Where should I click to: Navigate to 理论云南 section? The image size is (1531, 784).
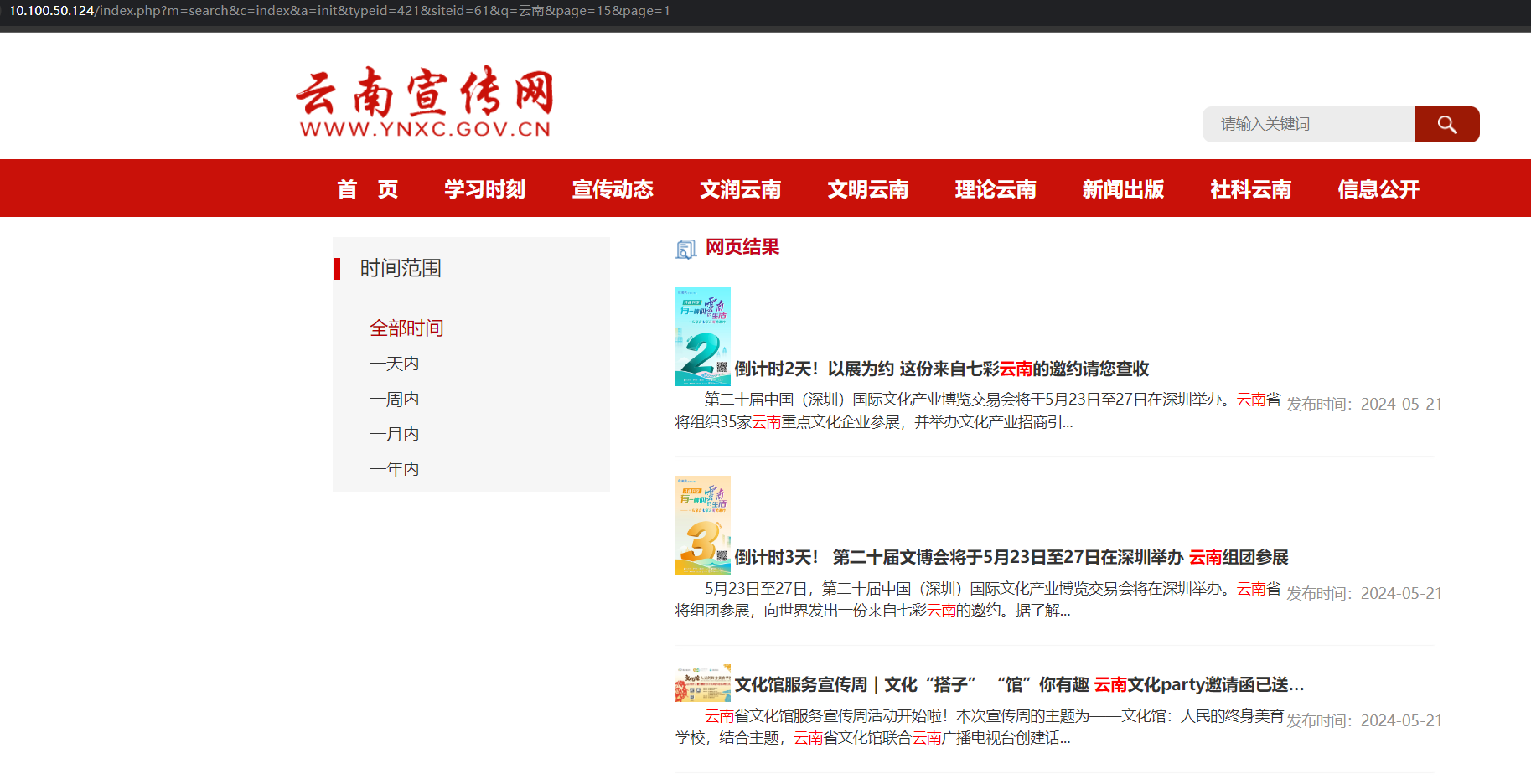point(995,189)
